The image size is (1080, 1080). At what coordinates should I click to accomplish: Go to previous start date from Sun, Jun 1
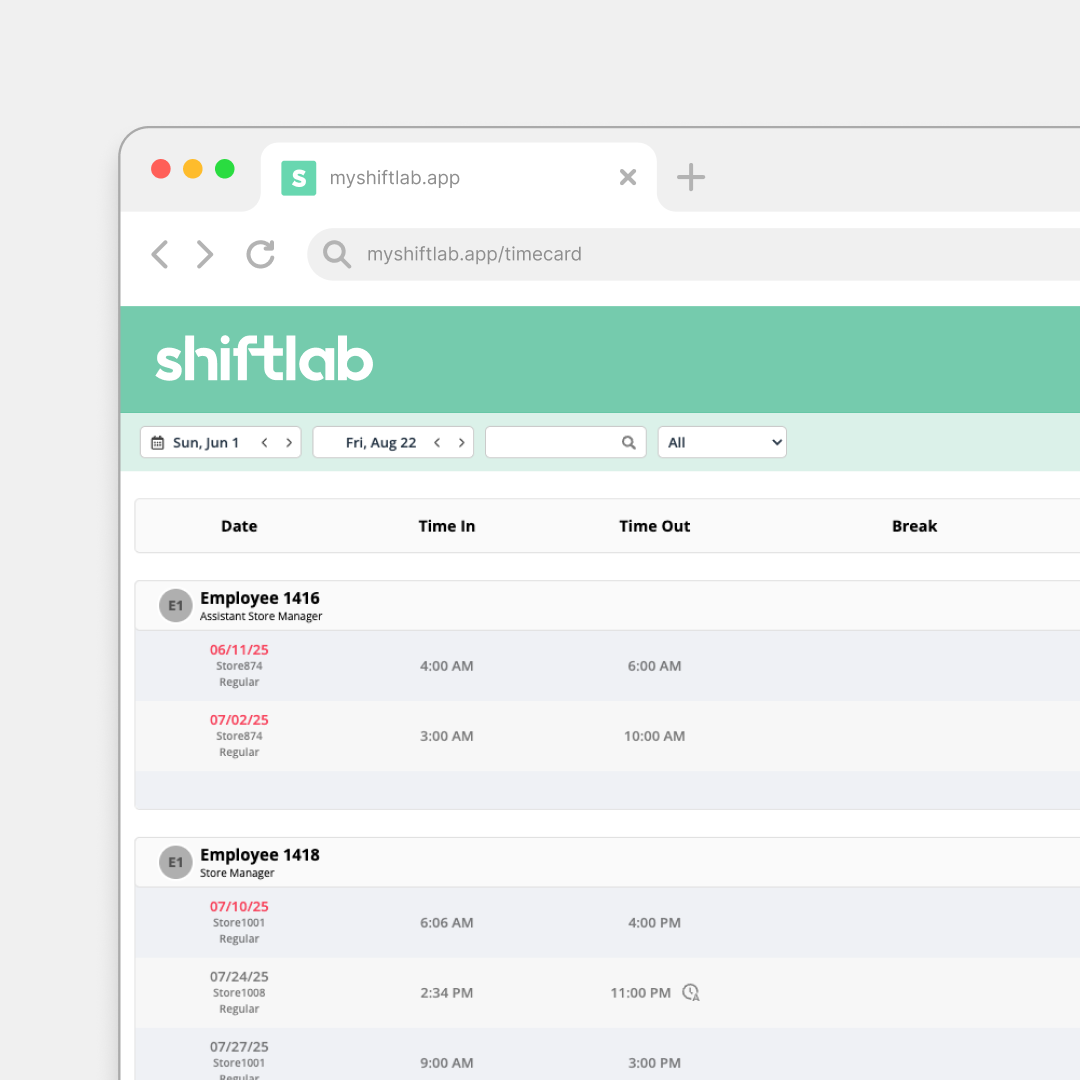(265, 443)
